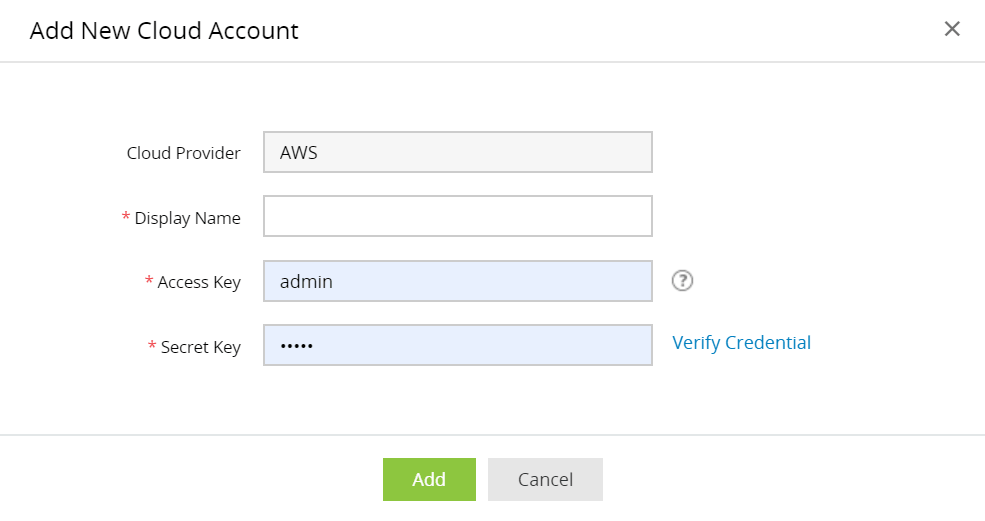
Task: Click the 'admin' text in Access Key
Action: click(306, 282)
